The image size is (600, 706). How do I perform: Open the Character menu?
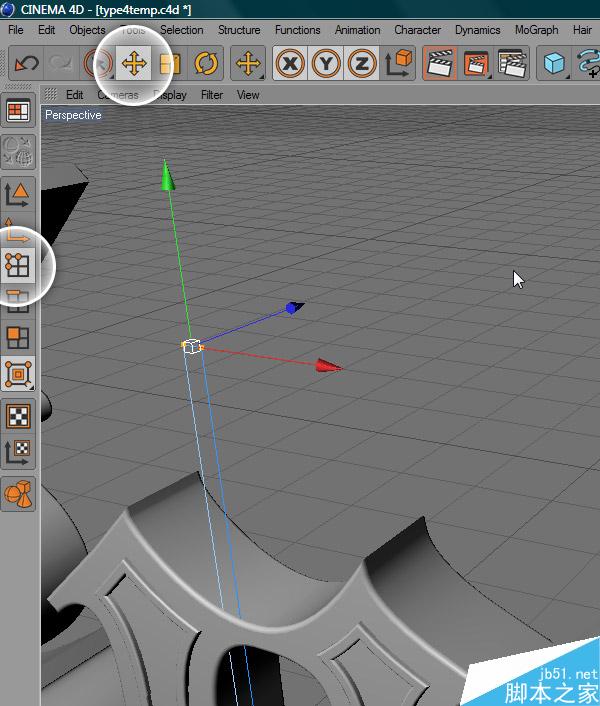[417, 30]
